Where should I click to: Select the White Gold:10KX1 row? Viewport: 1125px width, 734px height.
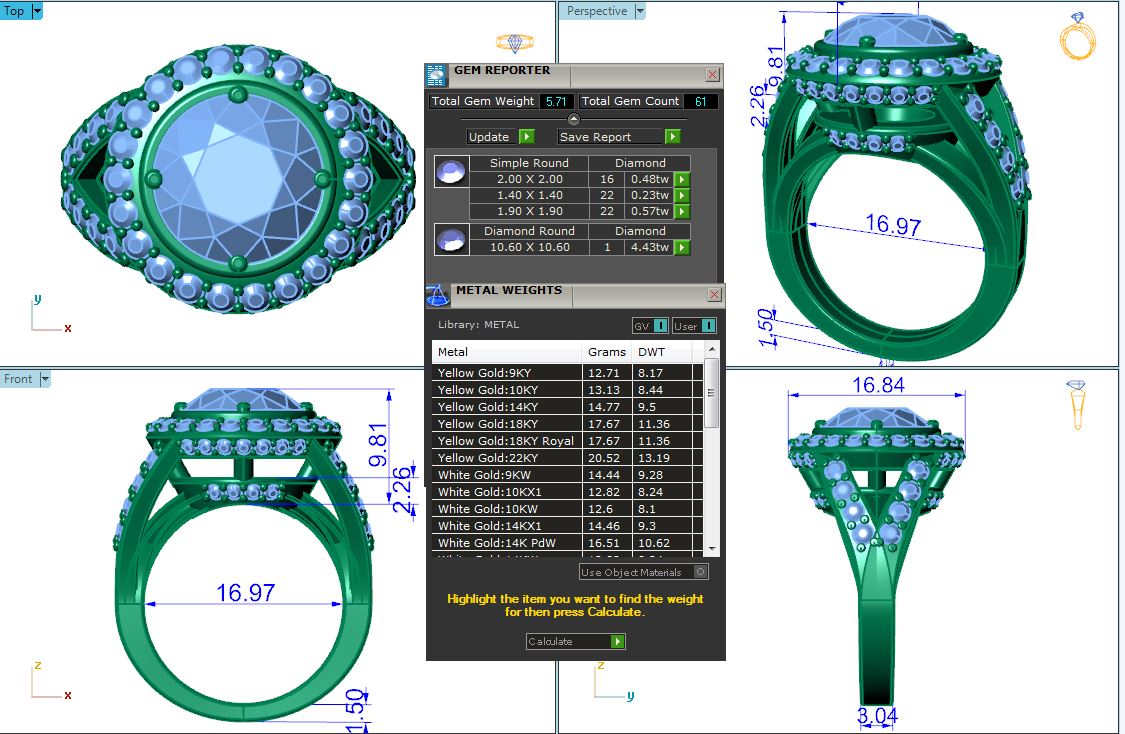568,492
